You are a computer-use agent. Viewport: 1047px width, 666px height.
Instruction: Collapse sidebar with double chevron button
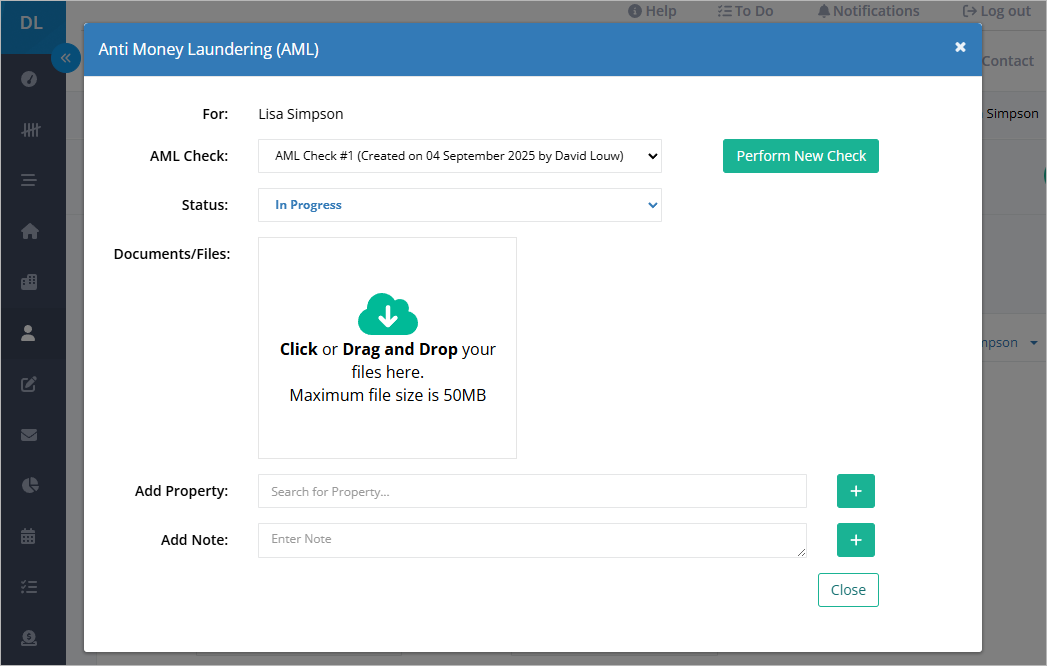65,58
